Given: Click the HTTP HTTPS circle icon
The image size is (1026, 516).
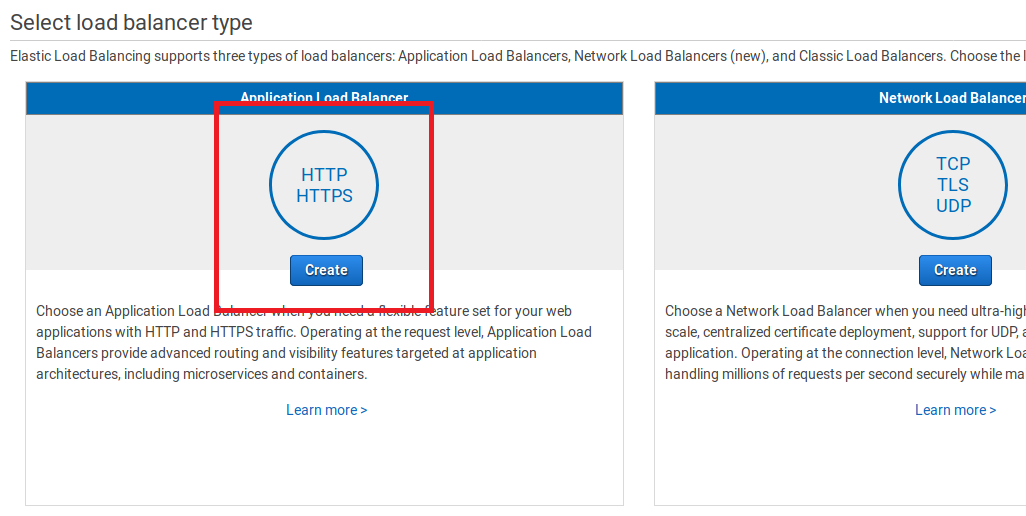Looking at the screenshot, I should tap(324, 185).
